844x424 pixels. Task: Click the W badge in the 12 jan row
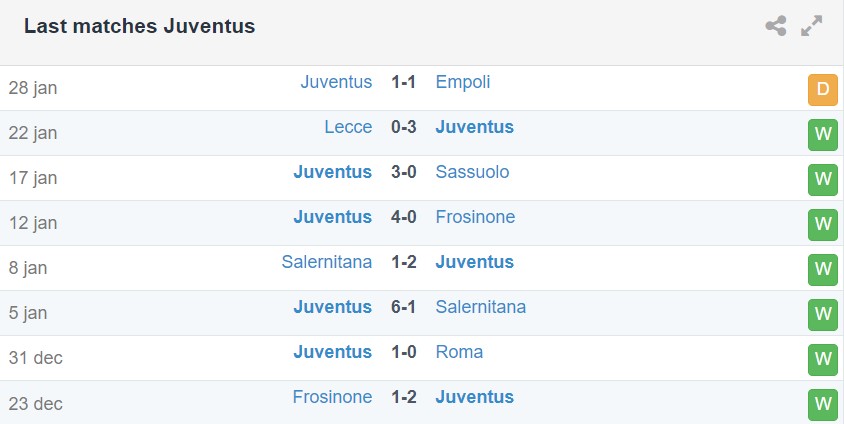(x=822, y=225)
